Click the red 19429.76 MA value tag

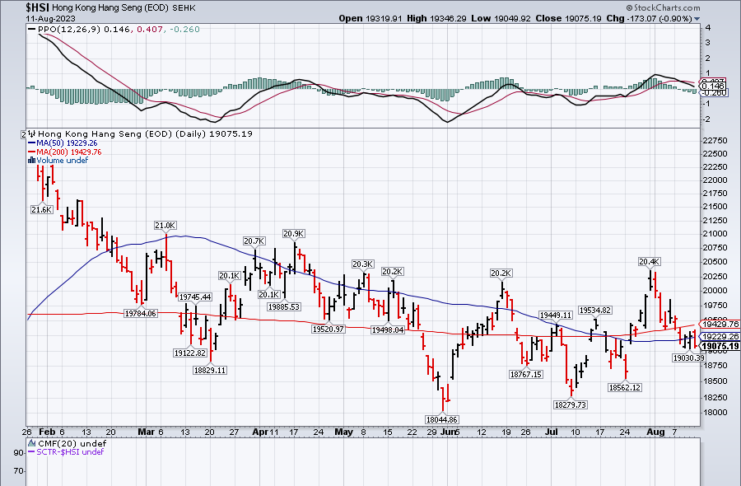719,325
